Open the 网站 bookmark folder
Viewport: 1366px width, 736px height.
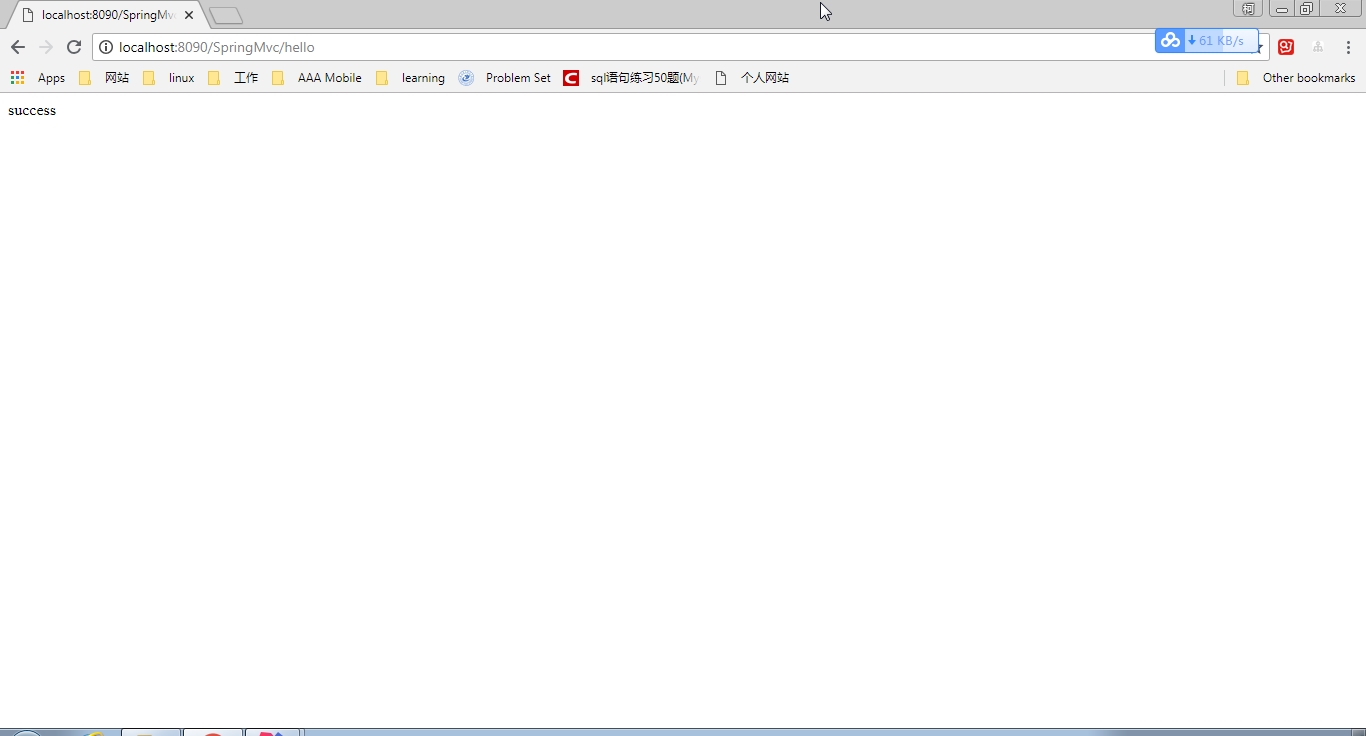coord(104,78)
